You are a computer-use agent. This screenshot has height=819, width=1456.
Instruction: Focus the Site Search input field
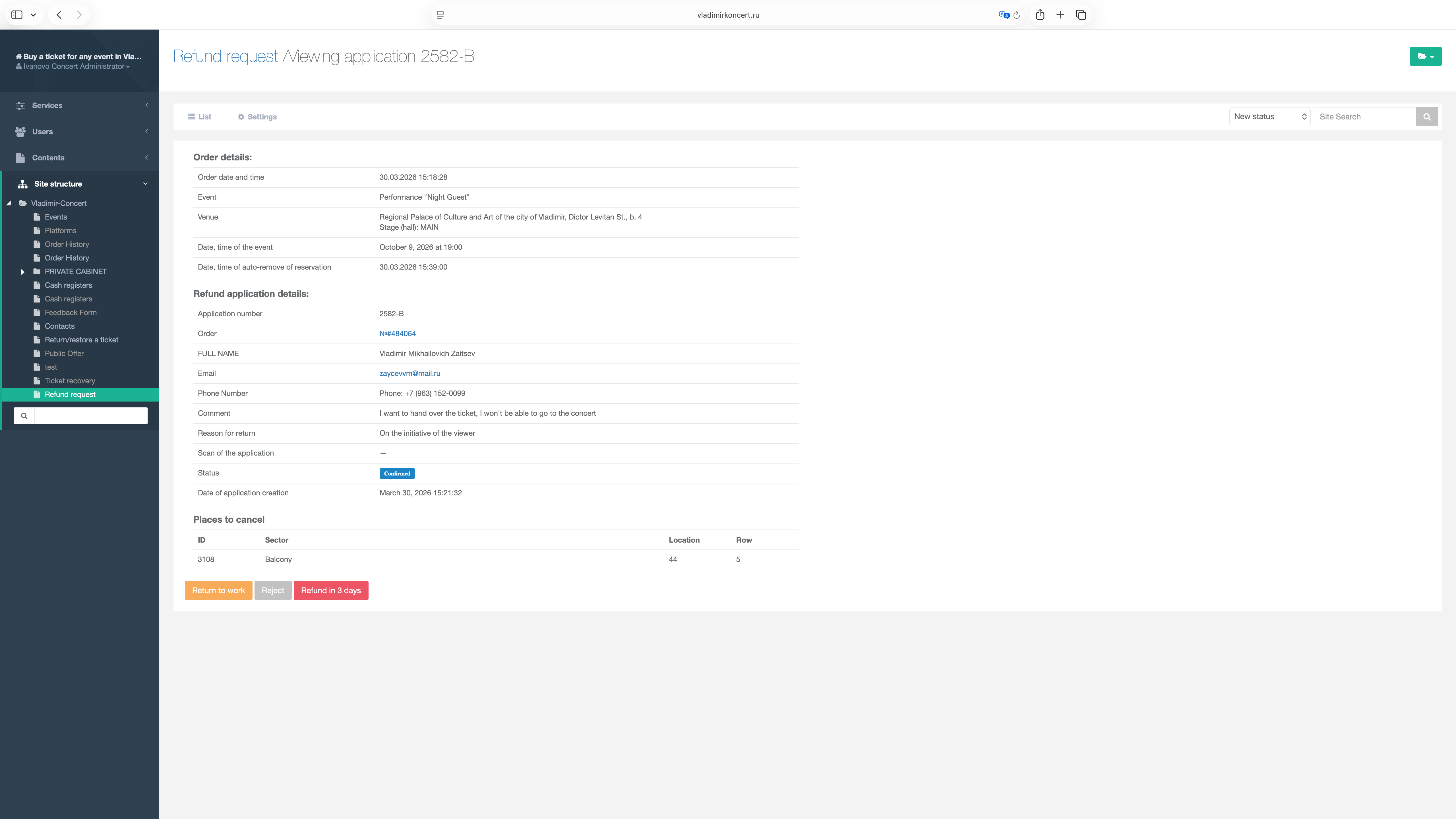coord(1364,117)
